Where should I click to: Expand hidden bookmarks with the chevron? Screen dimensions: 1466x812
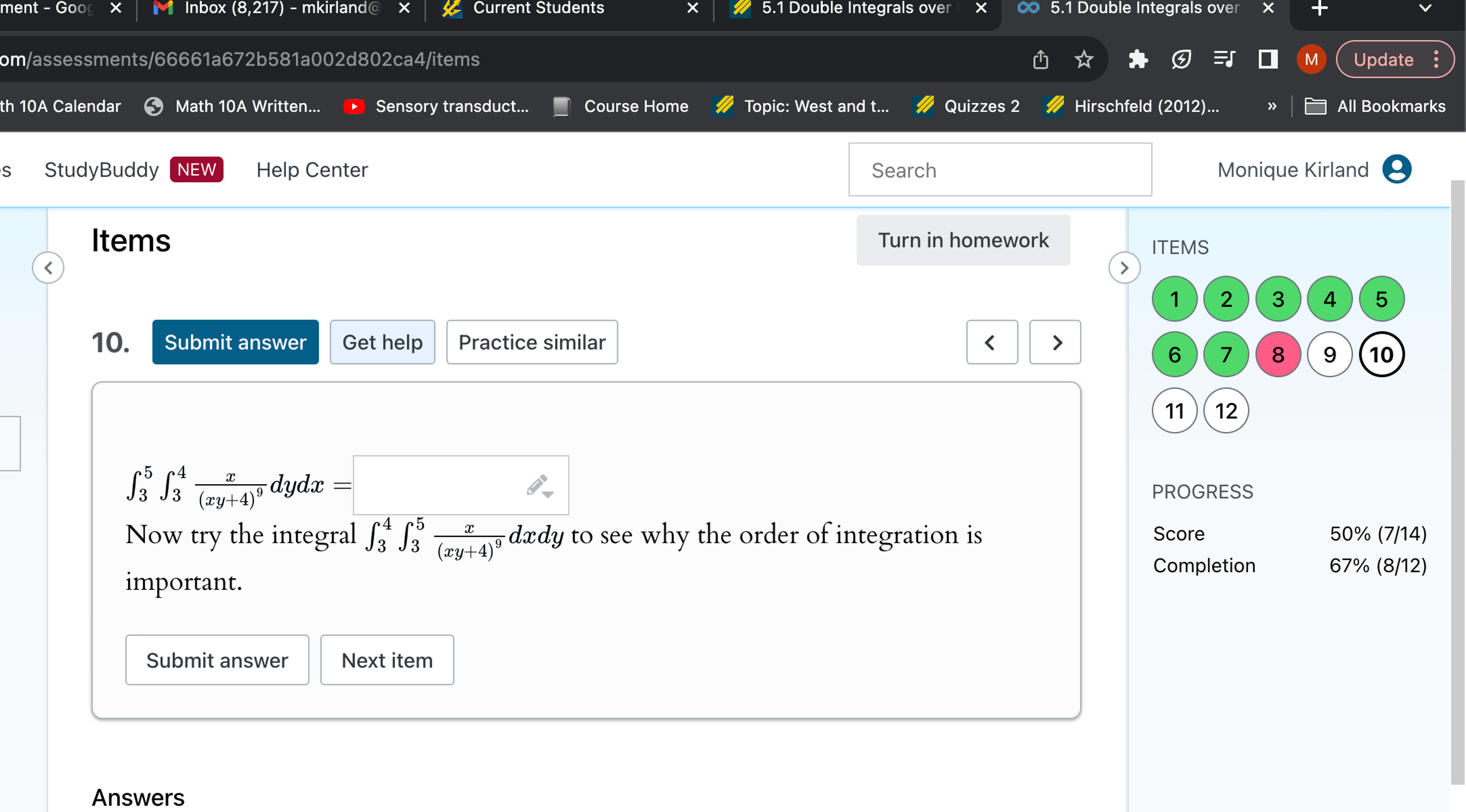tap(1272, 106)
